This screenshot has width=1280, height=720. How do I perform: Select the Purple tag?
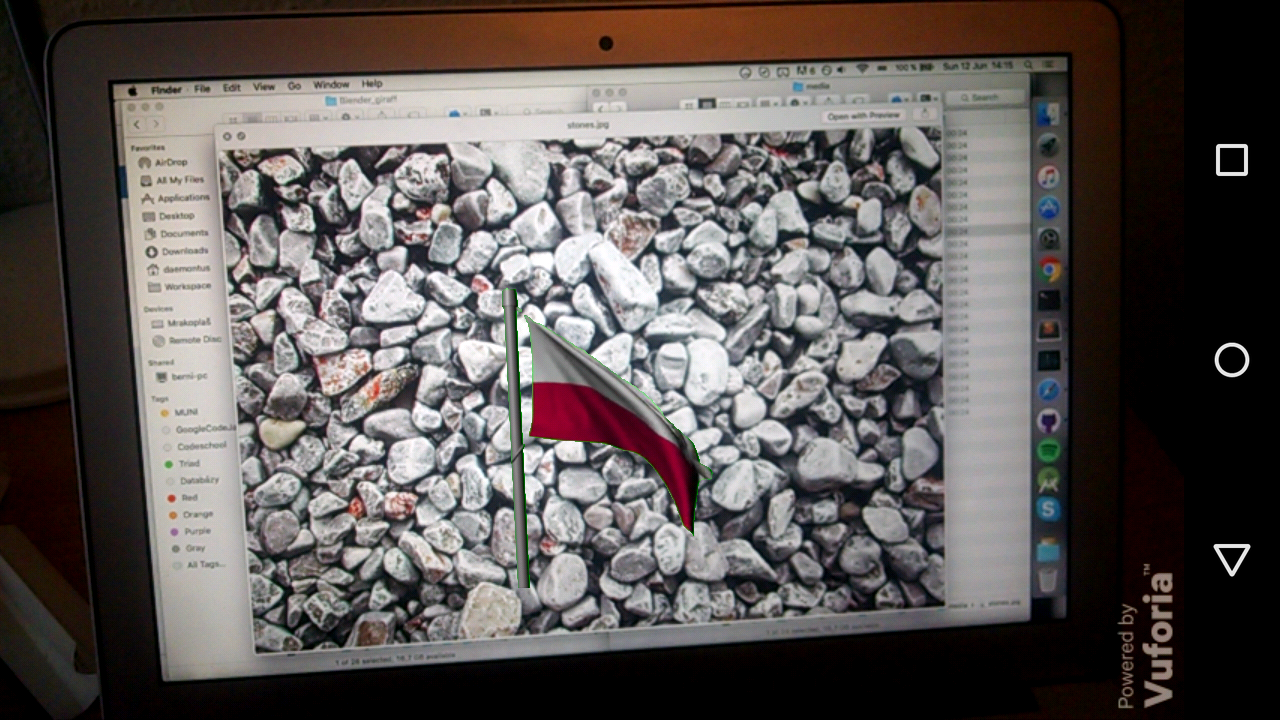pos(191,532)
